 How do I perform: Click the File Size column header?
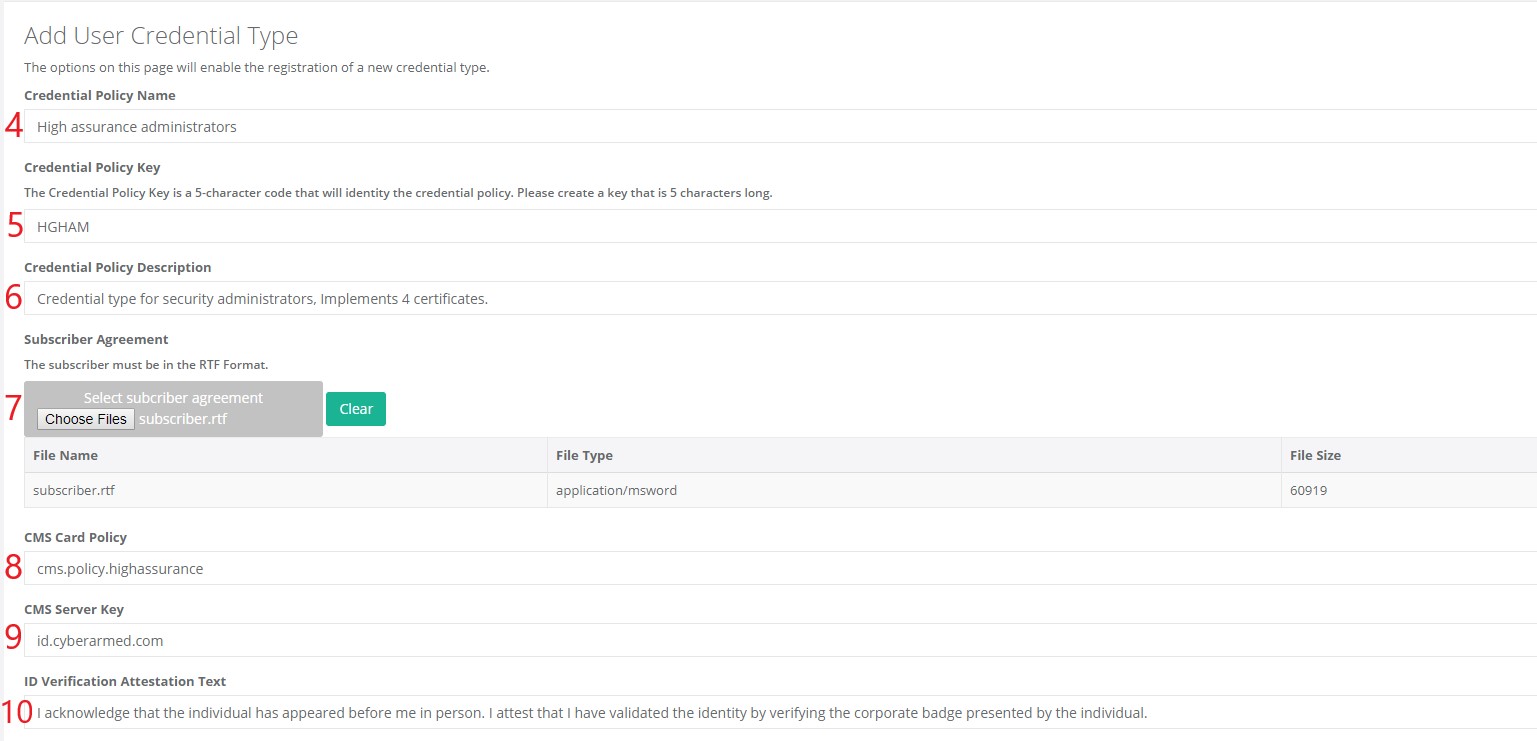[1315, 455]
